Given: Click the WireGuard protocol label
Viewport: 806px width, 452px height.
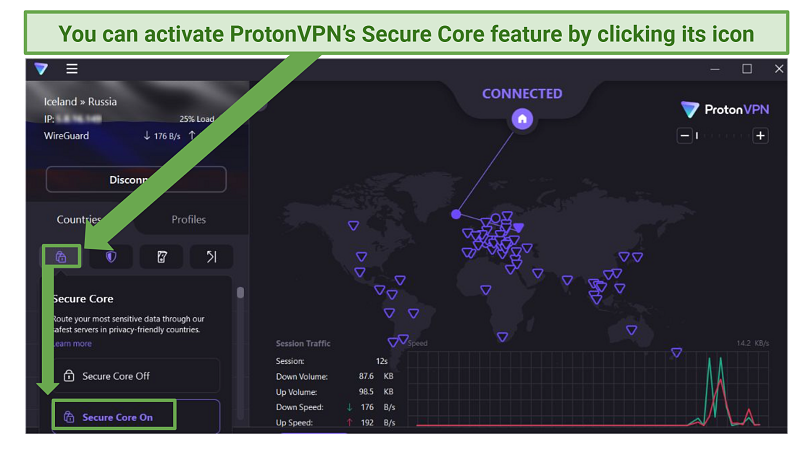Looking at the screenshot, I should click(66, 136).
